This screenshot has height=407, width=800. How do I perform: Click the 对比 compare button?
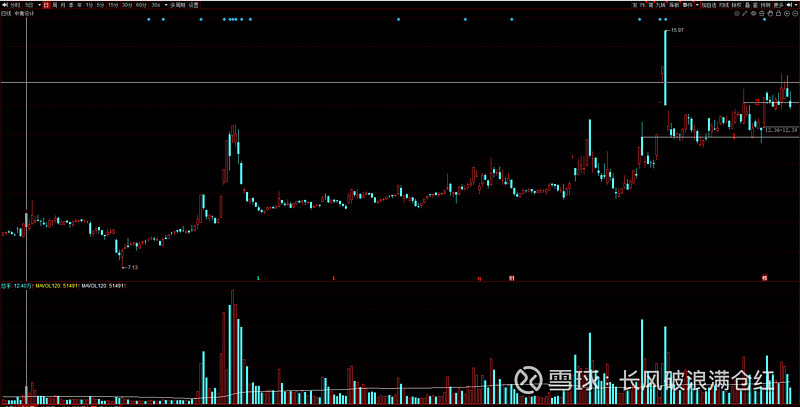coord(724,5)
